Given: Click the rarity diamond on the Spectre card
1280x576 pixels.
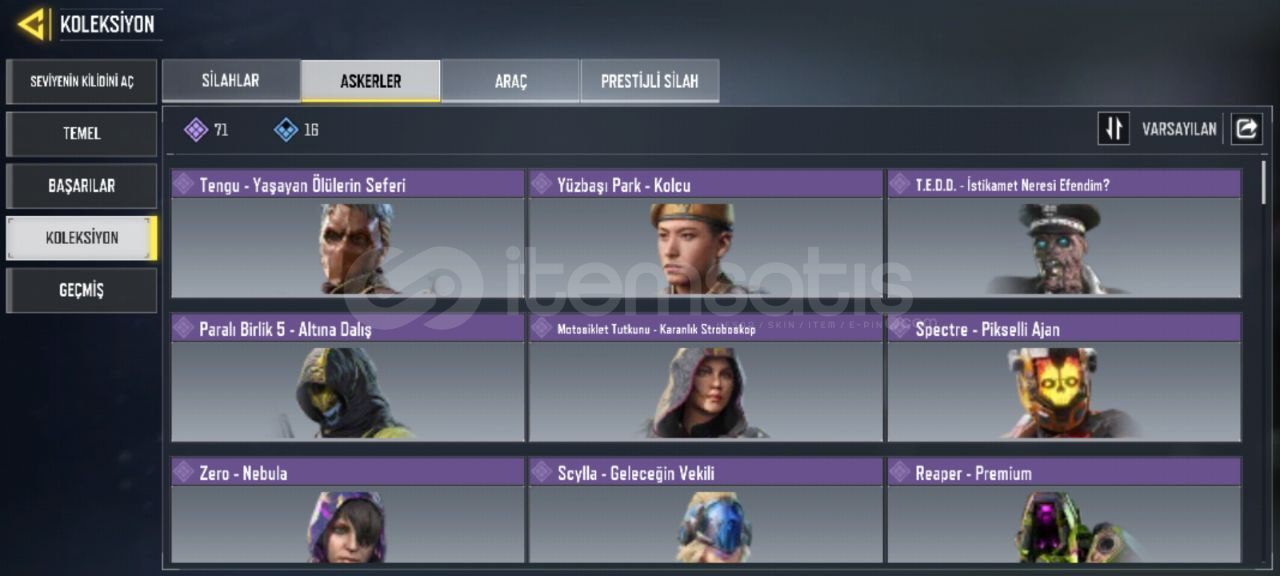Looking at the screenshot, I should coord(900,328).
